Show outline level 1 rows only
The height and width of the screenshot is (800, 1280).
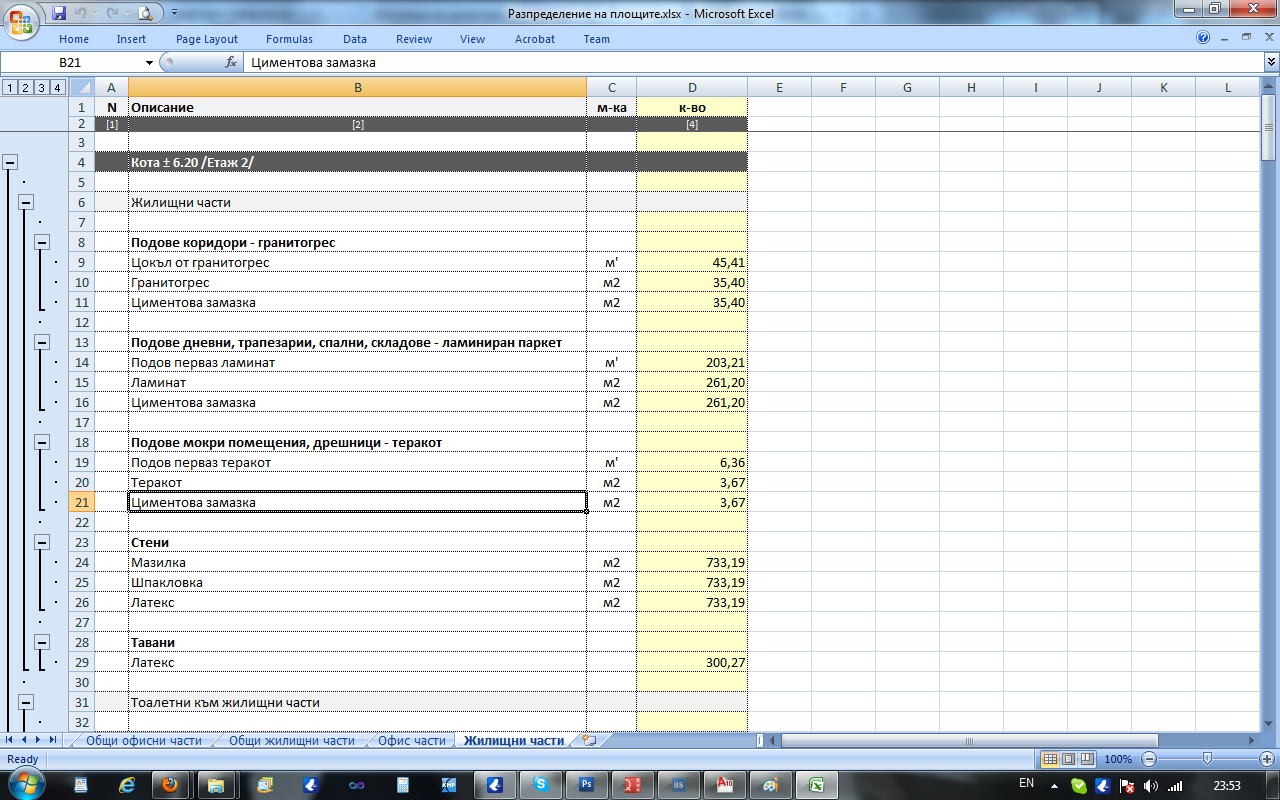click(x=9, y=87)
